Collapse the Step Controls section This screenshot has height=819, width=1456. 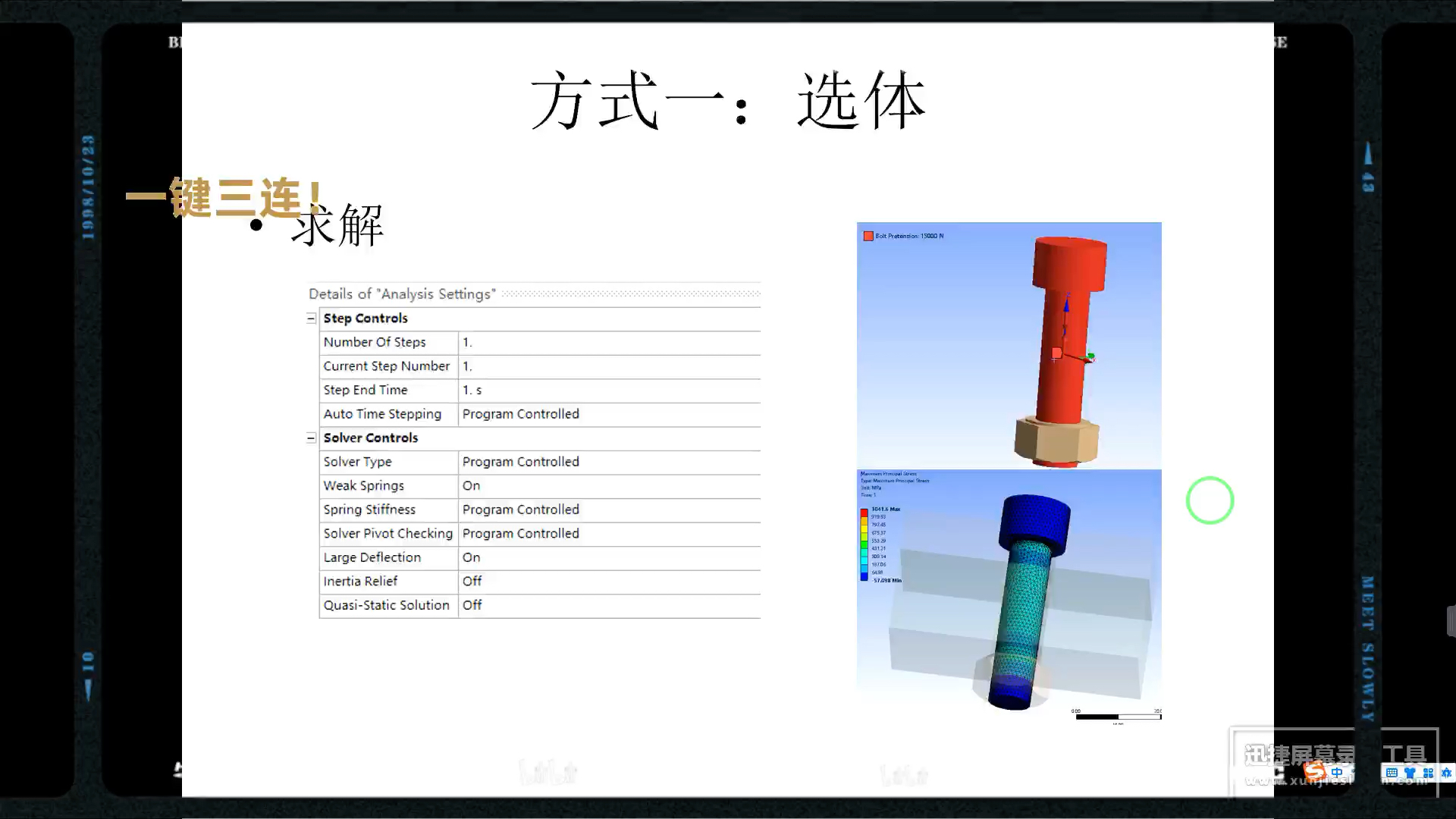click(x=311, y=318)
